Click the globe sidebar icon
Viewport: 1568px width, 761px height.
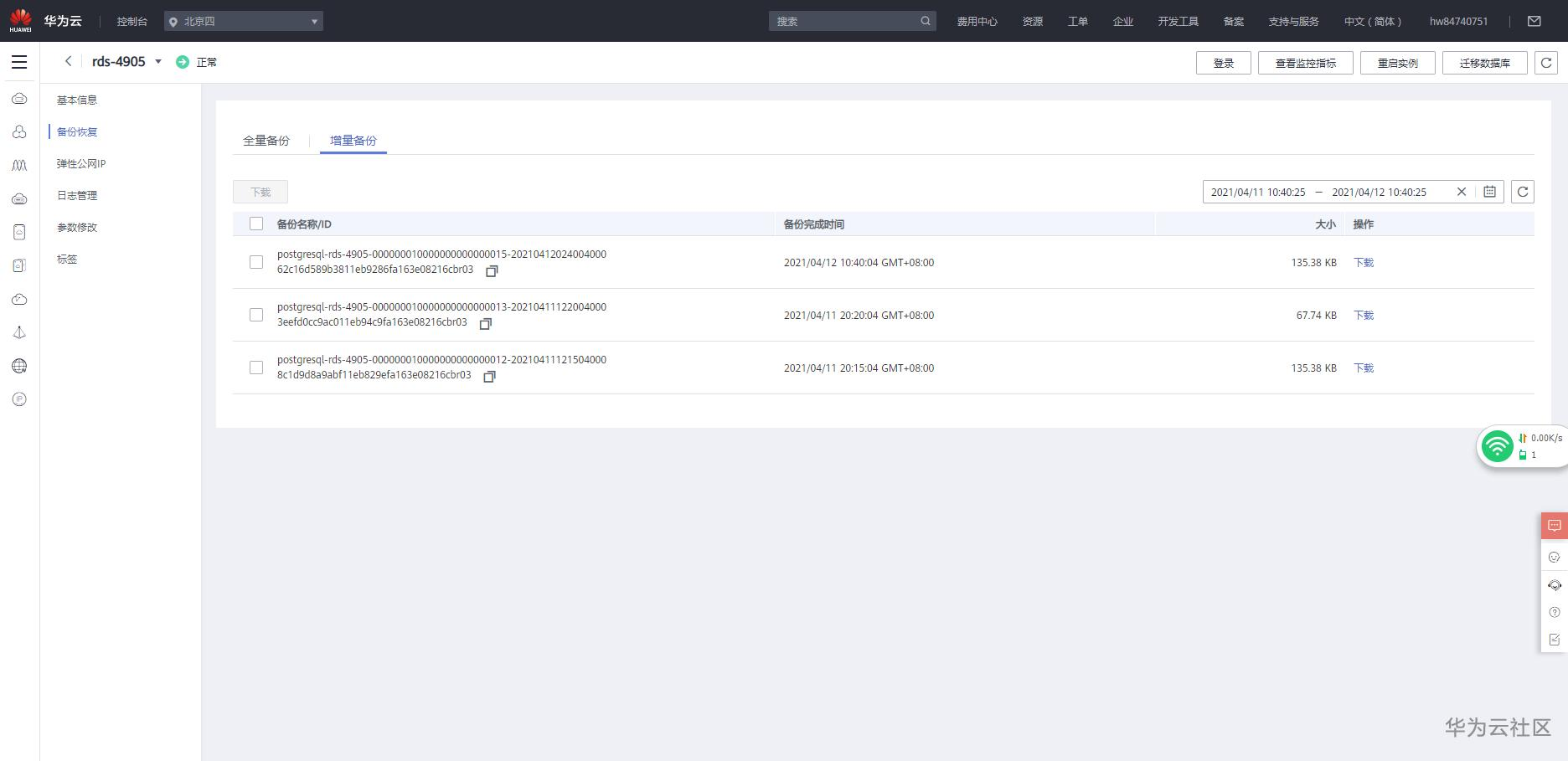19,366
